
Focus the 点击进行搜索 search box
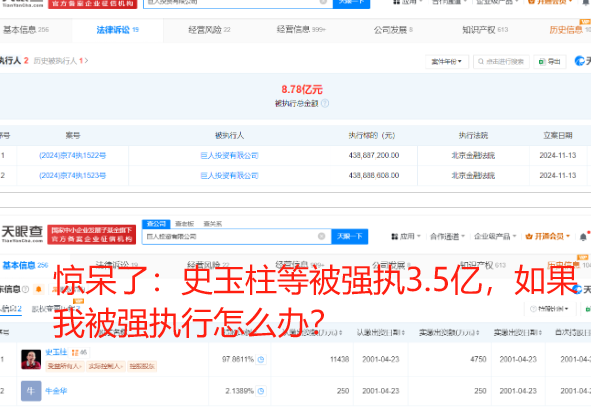(x=501, y=62)
